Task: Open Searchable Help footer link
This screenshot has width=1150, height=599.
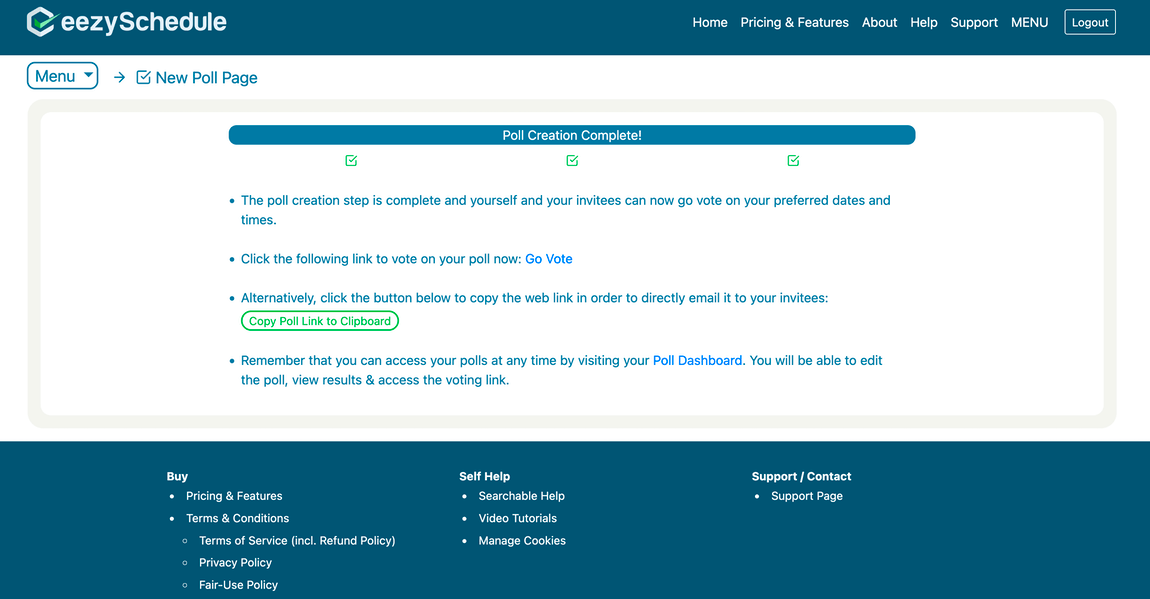Action: click(x=521, y=496)
